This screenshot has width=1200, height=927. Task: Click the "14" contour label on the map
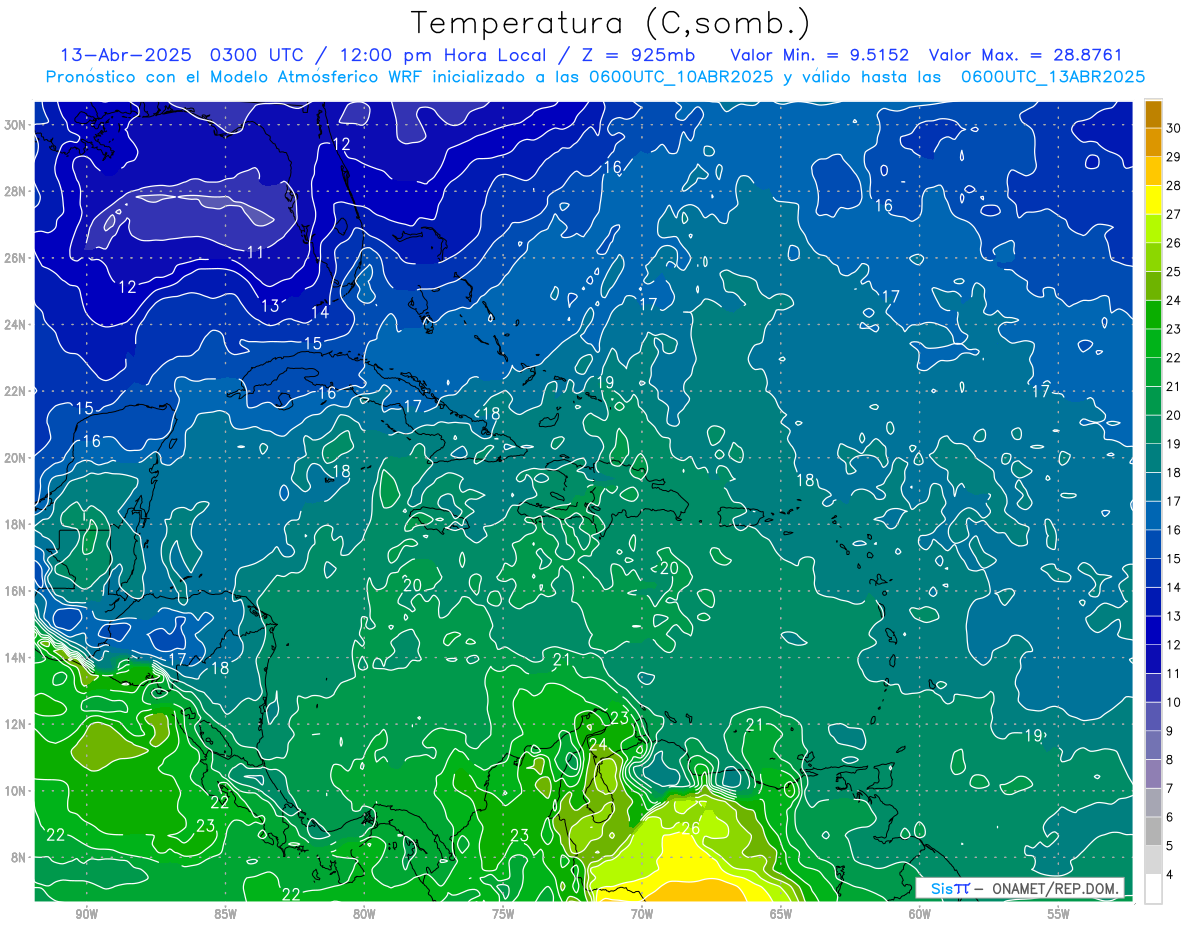click(320, 312)
